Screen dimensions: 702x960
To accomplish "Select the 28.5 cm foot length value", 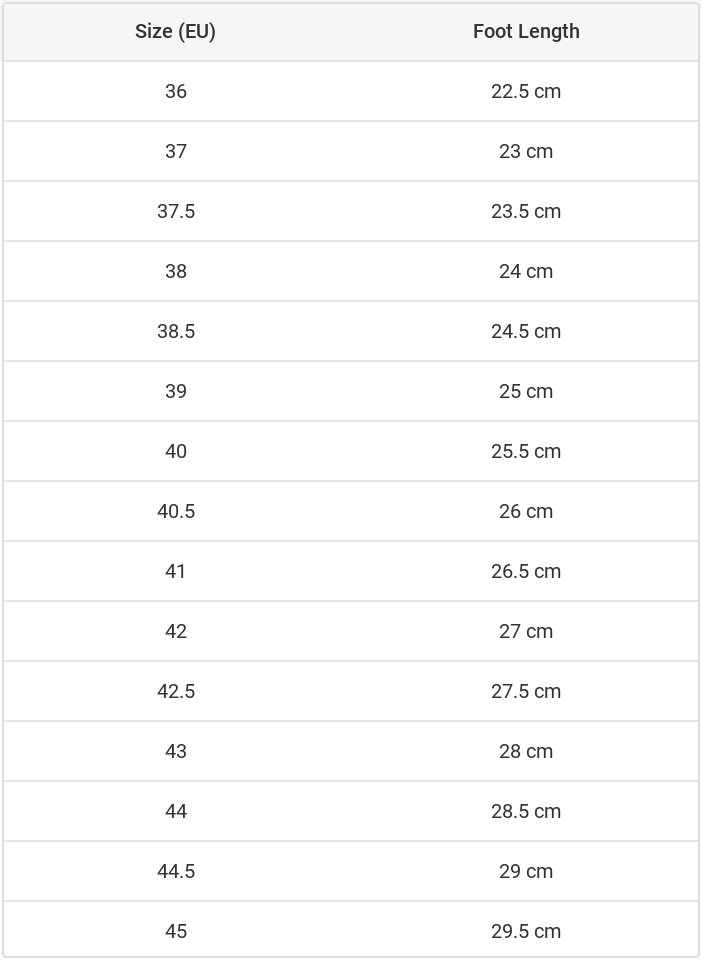I will click(526, 811).
